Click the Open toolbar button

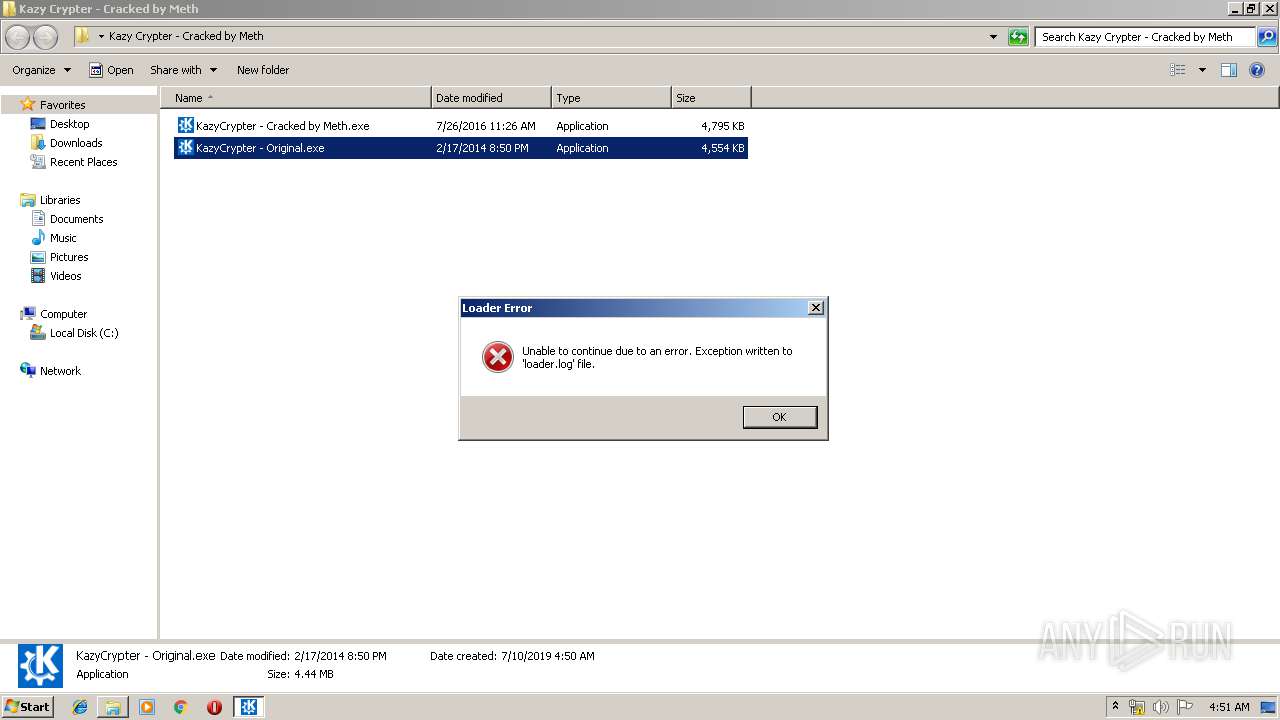[x=111, y=70]
